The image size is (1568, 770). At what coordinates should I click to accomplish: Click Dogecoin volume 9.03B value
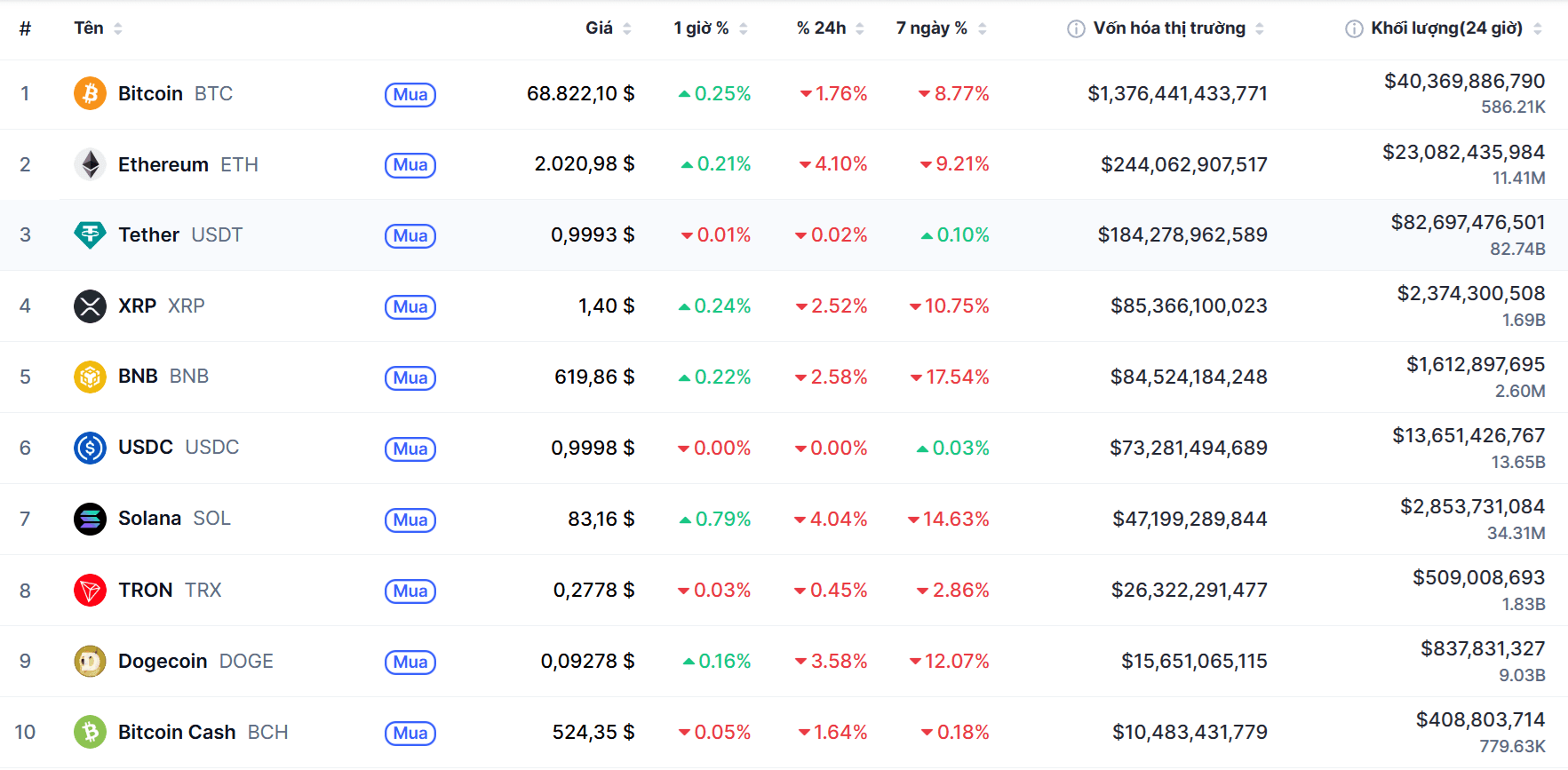point(1522,676)
